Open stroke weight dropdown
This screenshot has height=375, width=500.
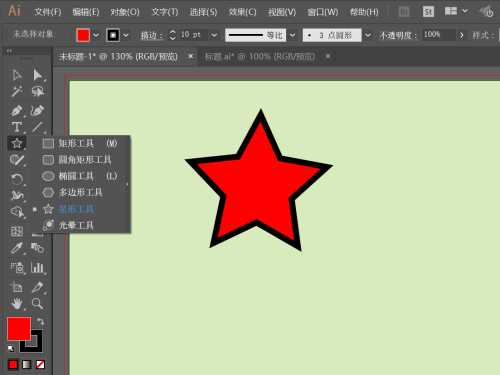pos(214,35)
